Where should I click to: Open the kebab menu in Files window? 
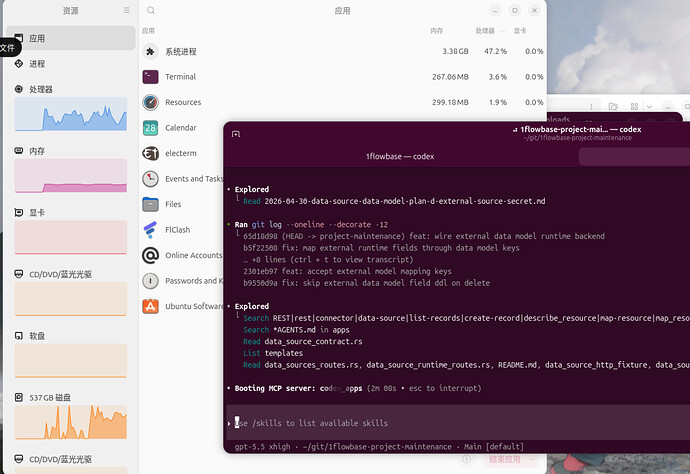point(591,107)
